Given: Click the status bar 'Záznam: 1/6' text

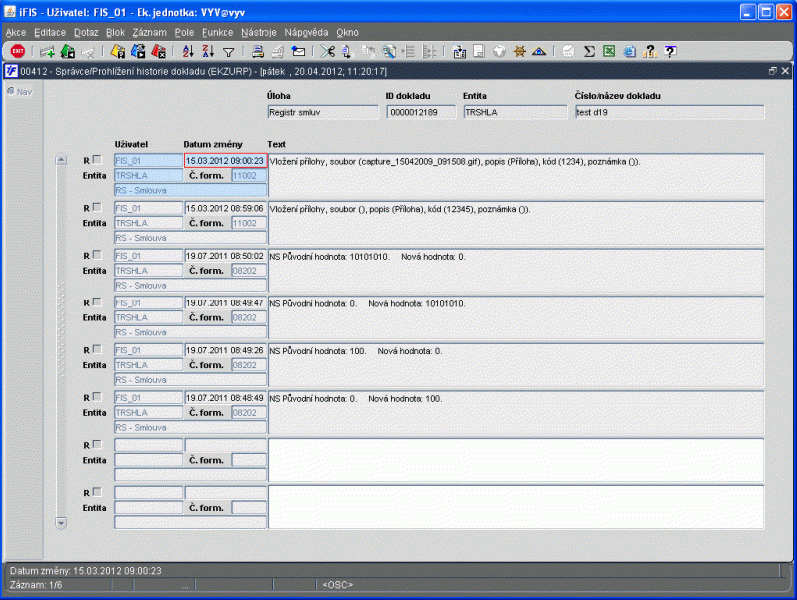Looking at the screenshot, I should point(36,585).
